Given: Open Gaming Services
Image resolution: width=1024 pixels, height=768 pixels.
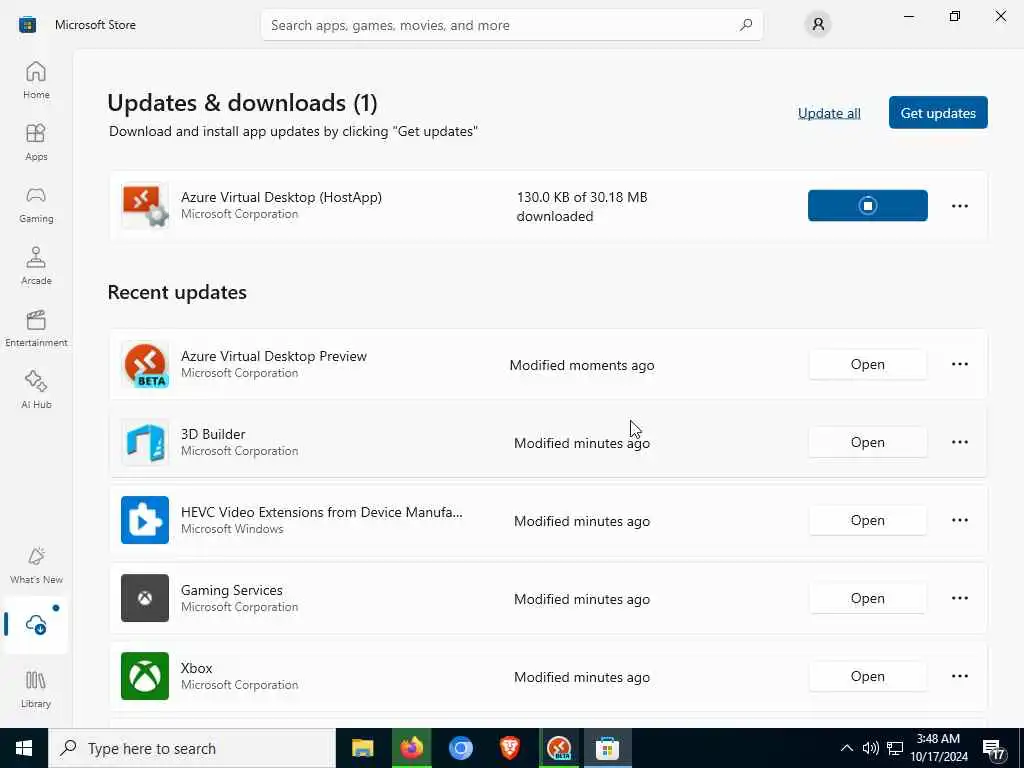Looking at the screenshot, I should [x=867, y=598].
